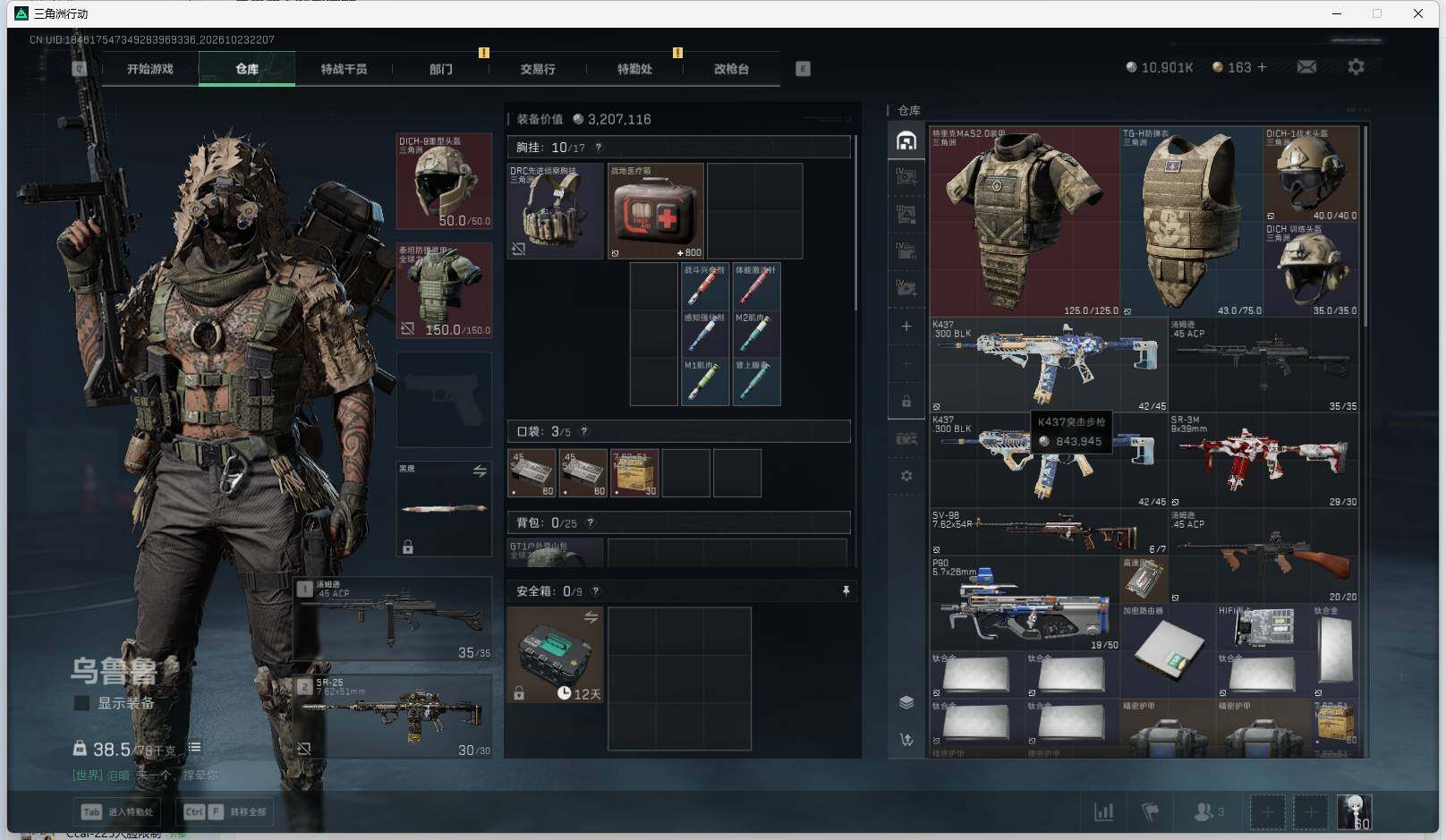Screen dimensions: 1446x840
Task: Click the 进入特勤处 Tab button
Action: 118,812
